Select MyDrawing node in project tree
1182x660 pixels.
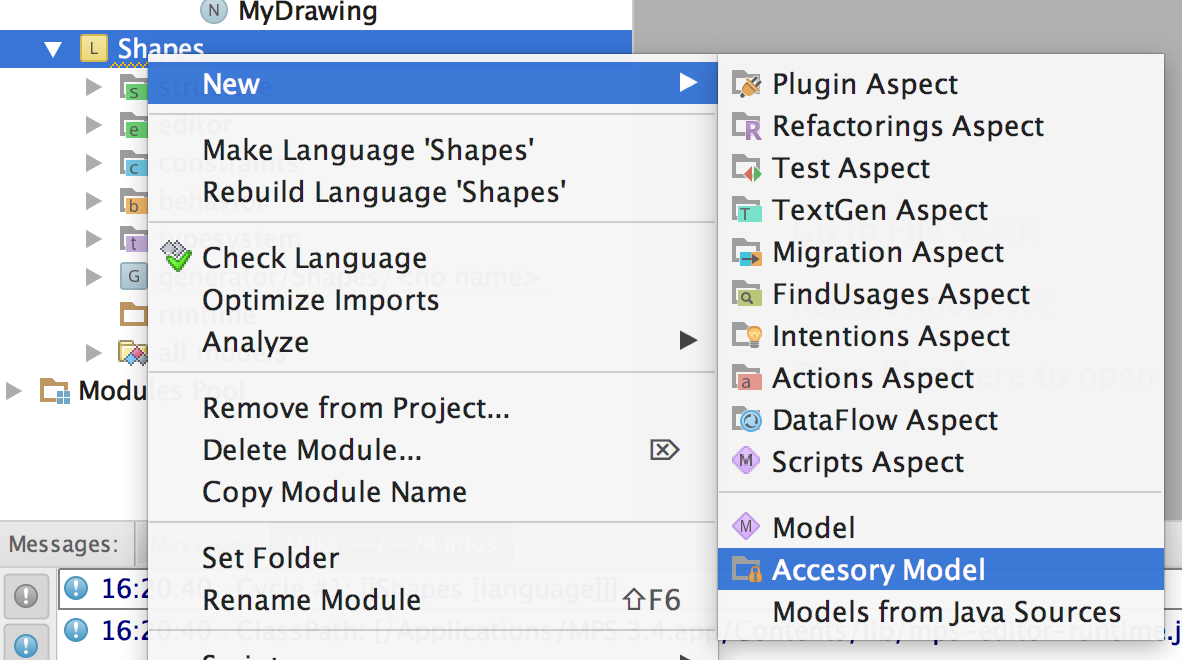(307, 12)
